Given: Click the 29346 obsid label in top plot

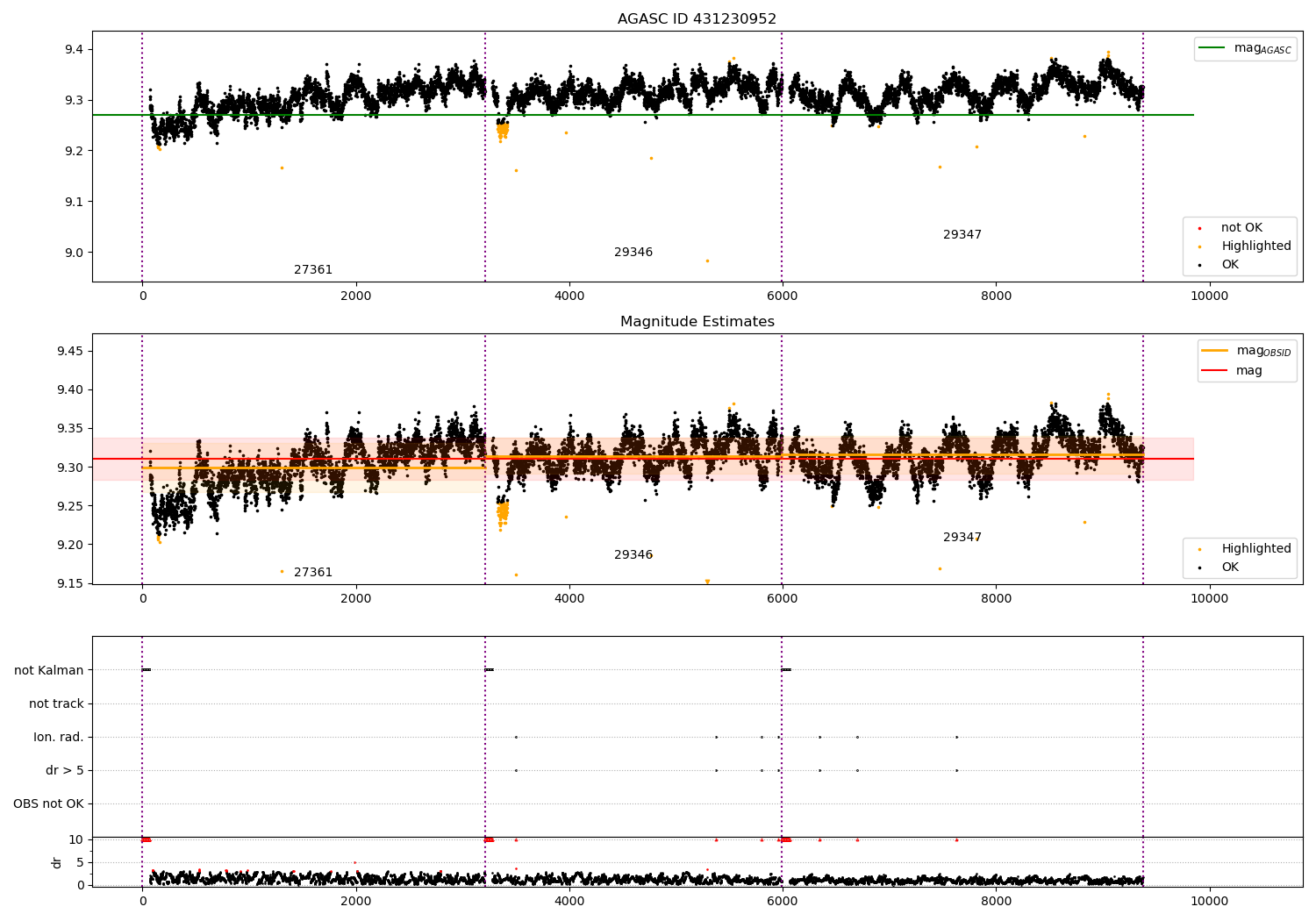Looking at the screenshot, I should pos(633,253).
